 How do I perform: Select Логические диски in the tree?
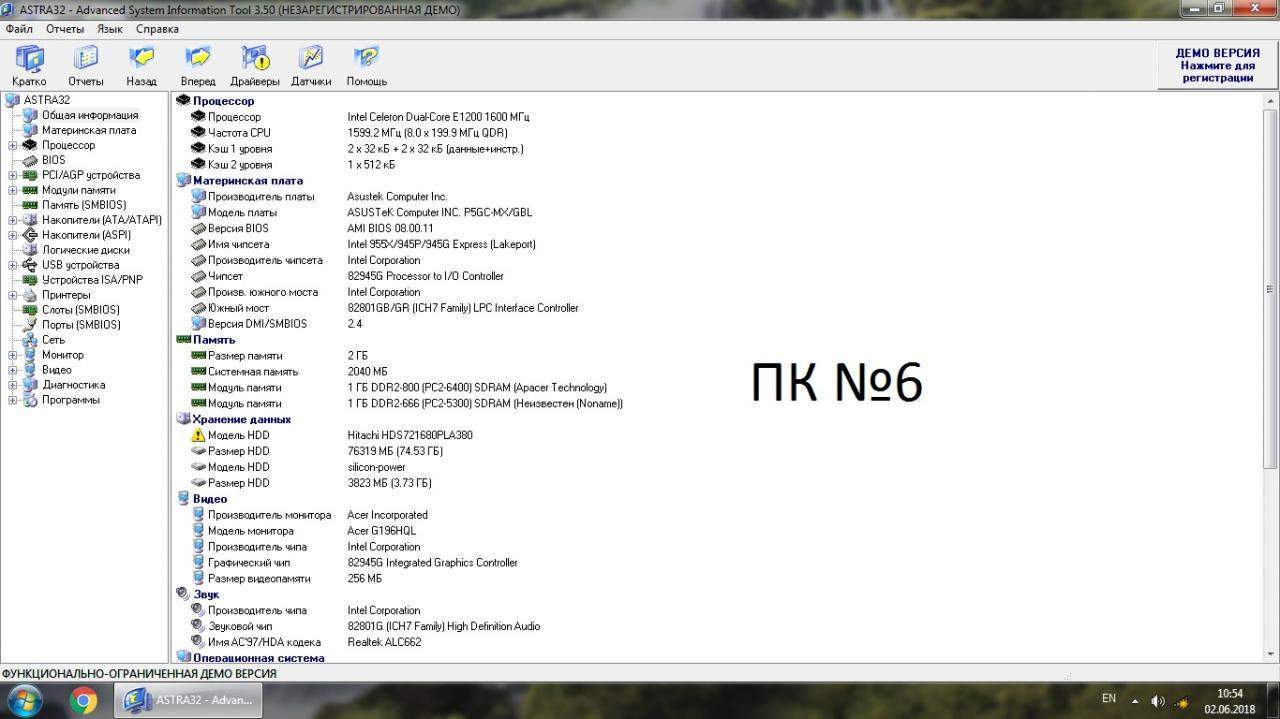[86, 250]
